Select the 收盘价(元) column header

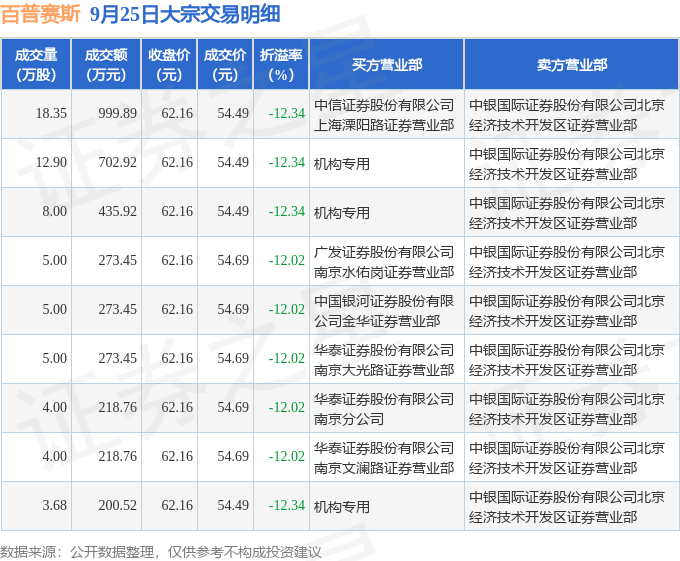tap(169, 65)
